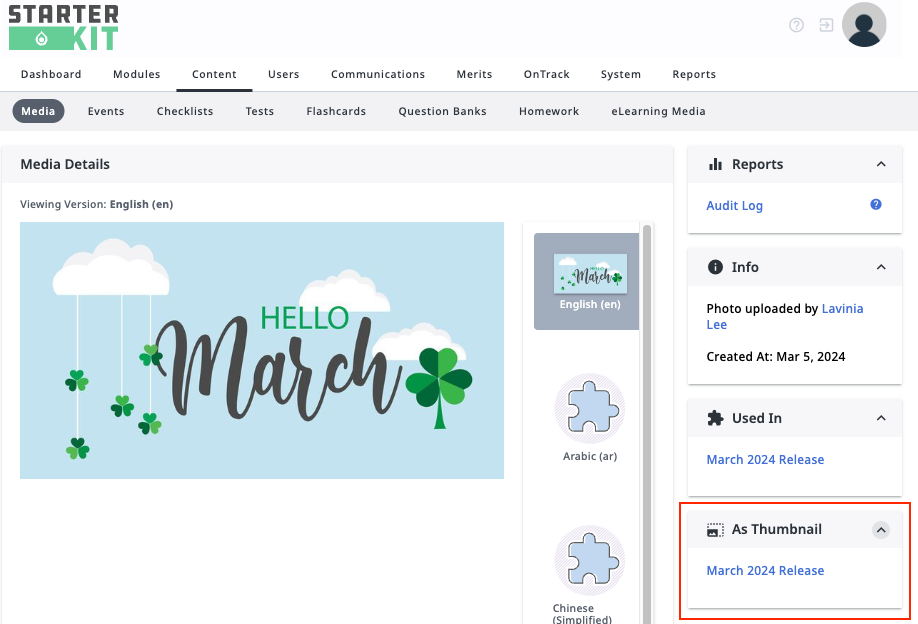
Task: Open March 2024 Release under As Thumbnail
Action: [x=765, y=571]
